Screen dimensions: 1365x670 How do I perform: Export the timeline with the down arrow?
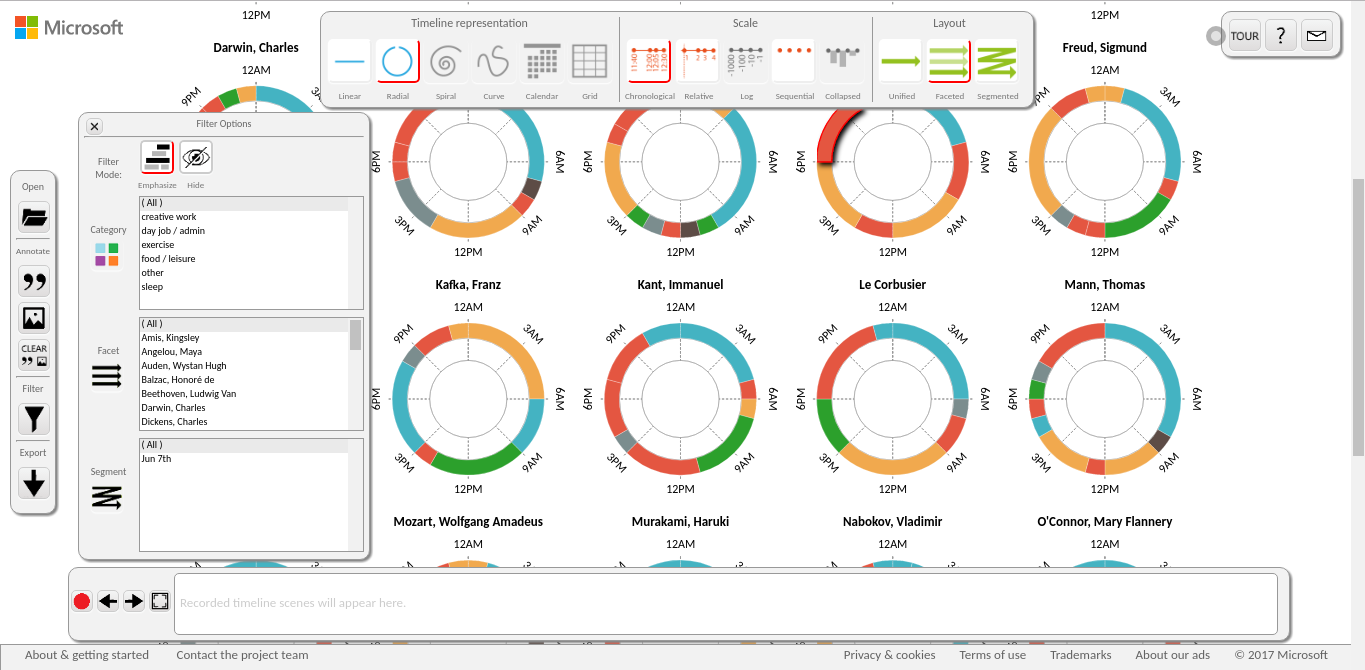34,482
